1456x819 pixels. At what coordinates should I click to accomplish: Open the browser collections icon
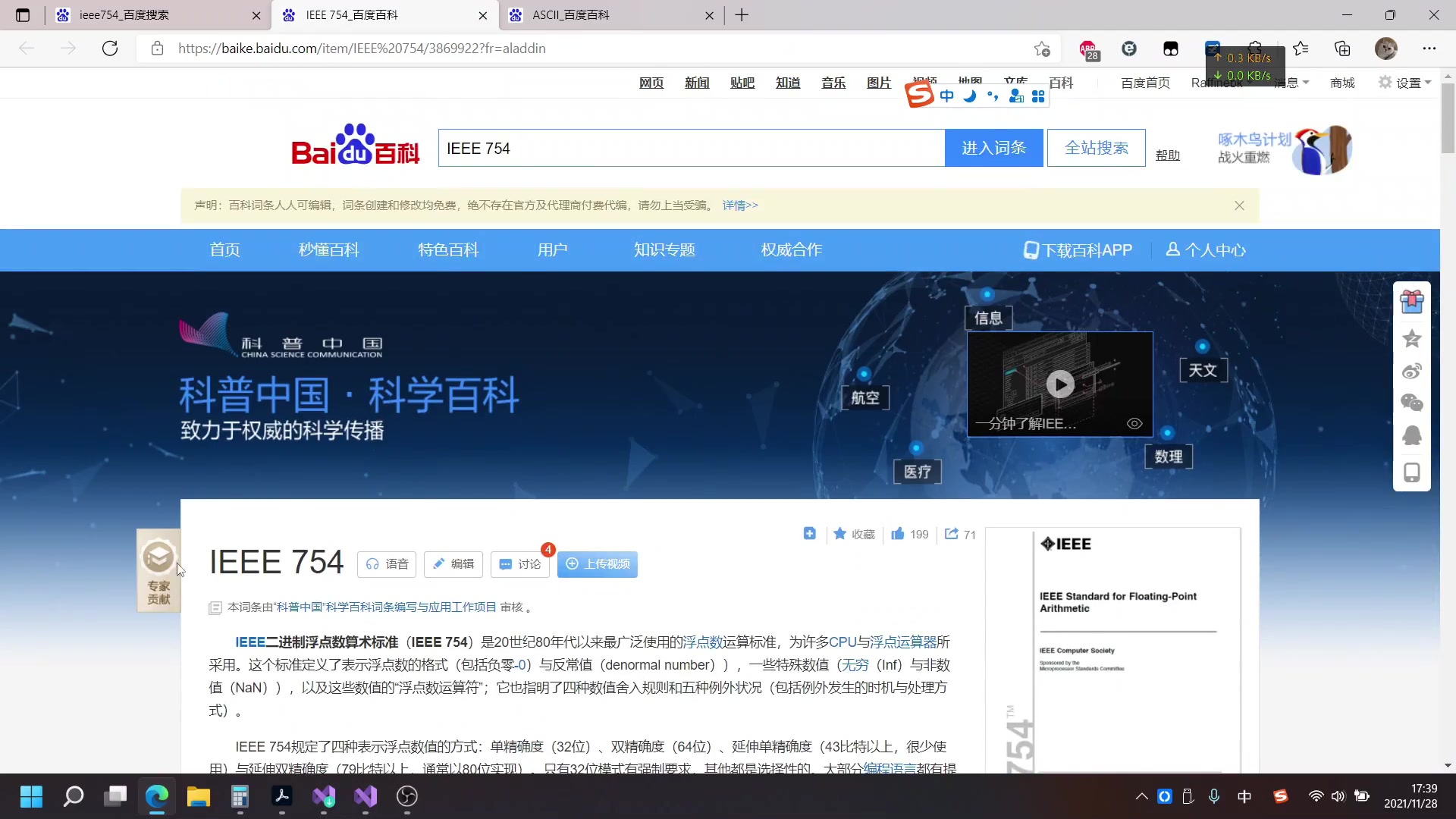1342,49
